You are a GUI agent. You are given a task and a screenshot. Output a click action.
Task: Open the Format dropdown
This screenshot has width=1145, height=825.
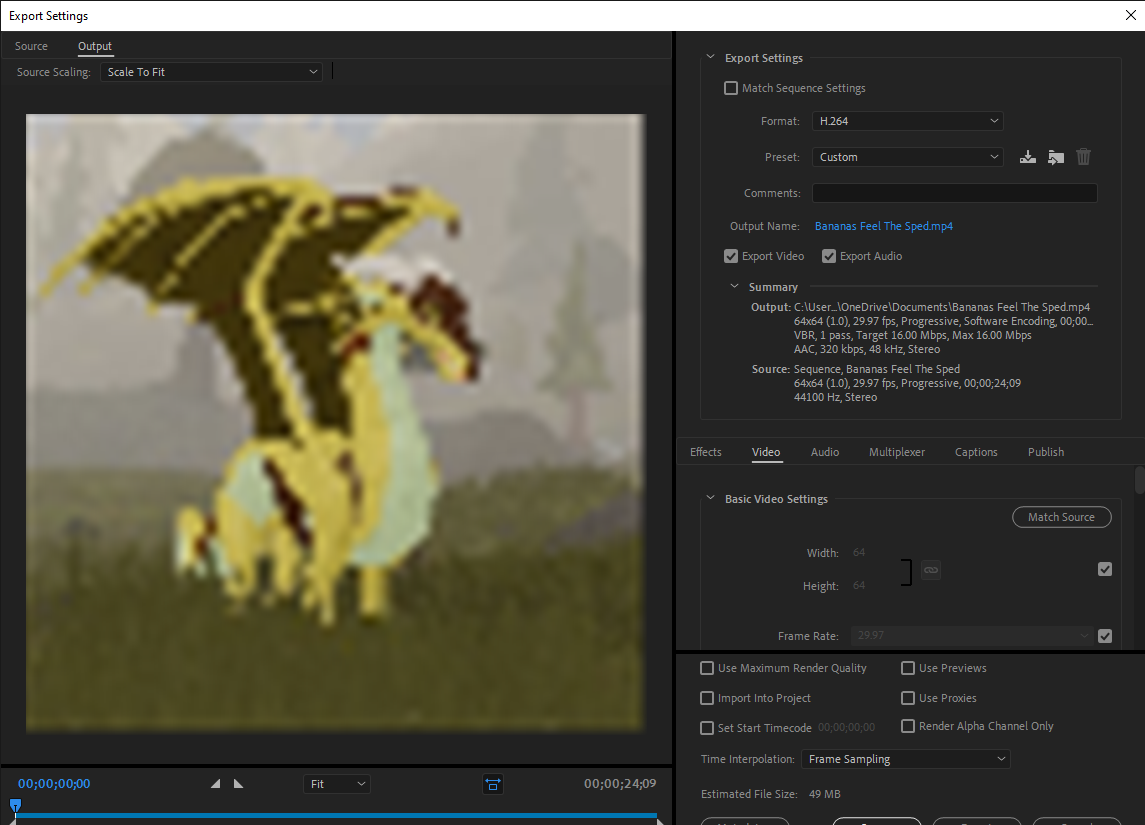pos(906,120)
